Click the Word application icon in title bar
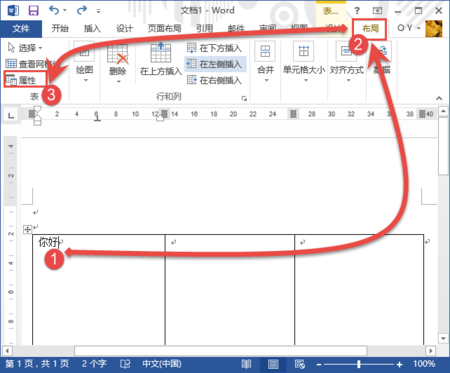 13,11
